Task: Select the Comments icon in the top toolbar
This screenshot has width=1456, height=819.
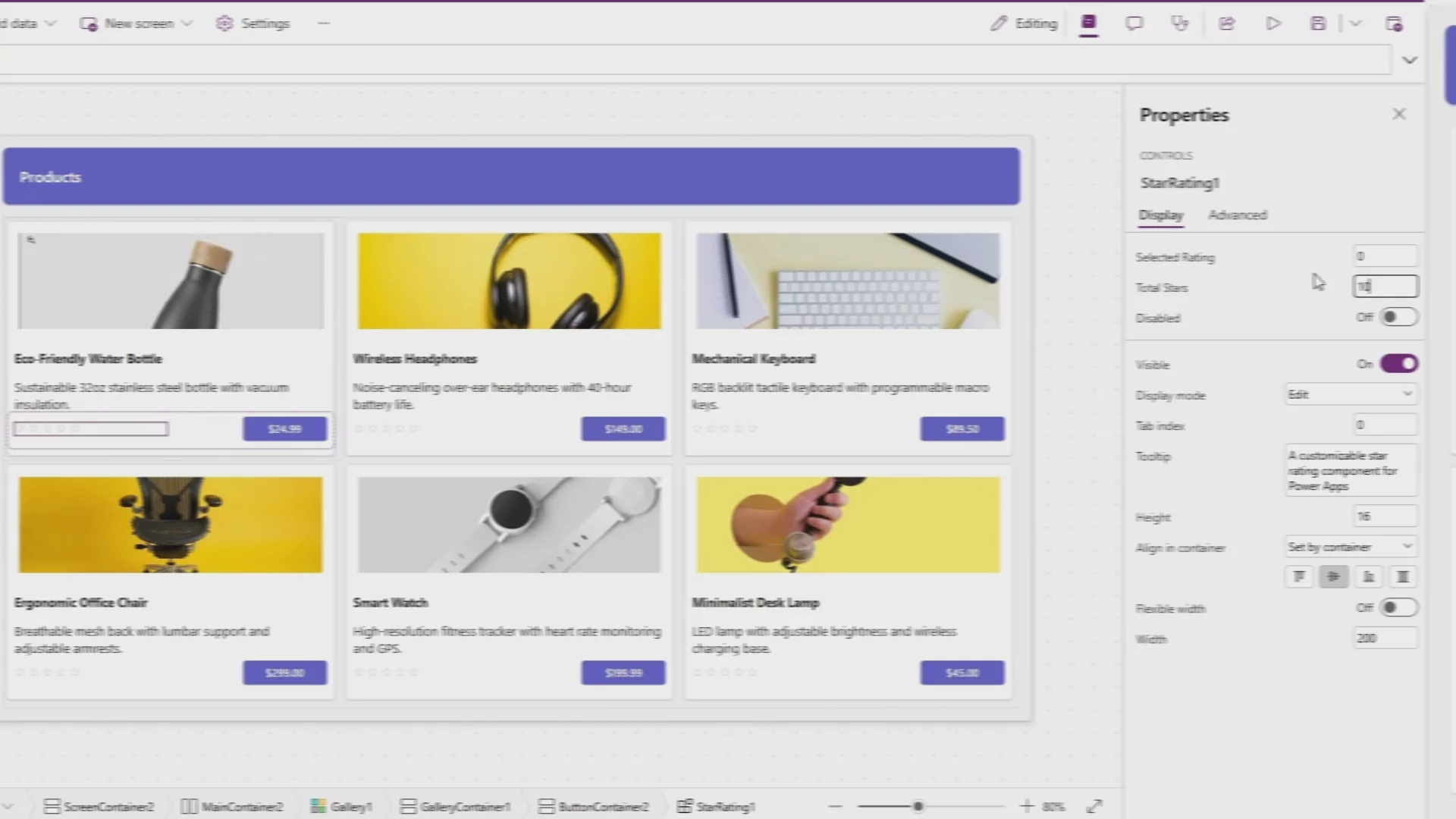Action: [1134, 23]
